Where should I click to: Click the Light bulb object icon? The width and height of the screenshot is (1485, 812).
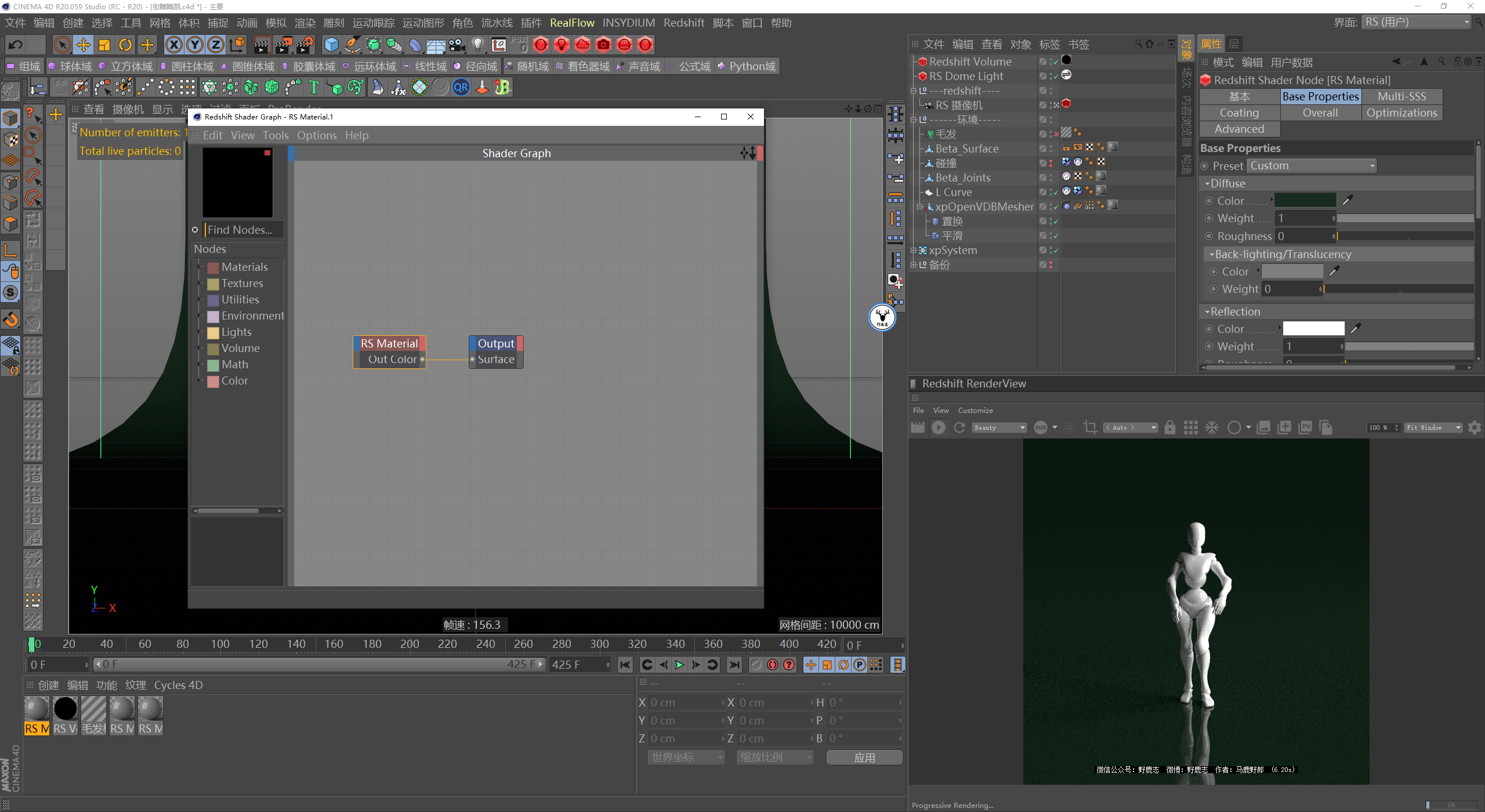point(477,45)
